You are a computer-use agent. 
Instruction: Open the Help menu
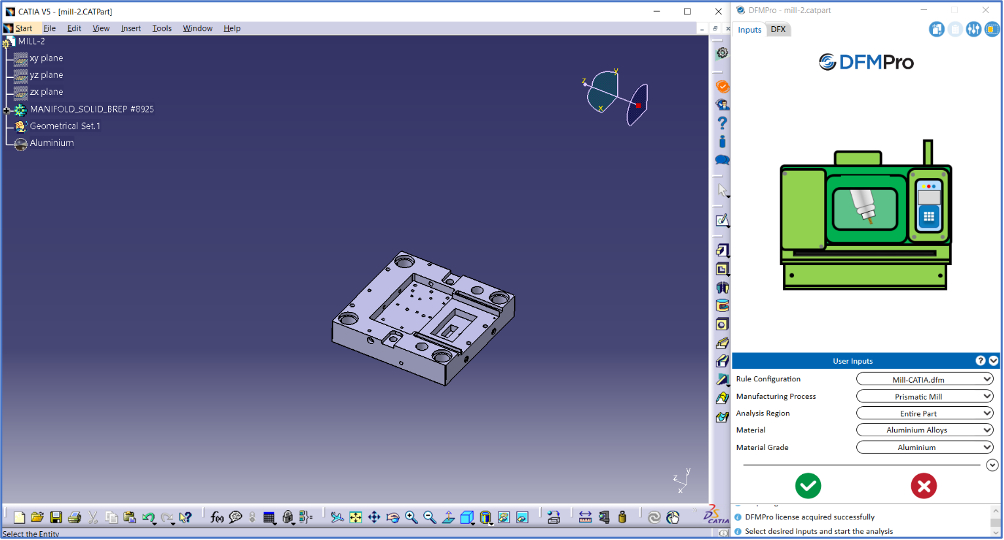point(232,28)
